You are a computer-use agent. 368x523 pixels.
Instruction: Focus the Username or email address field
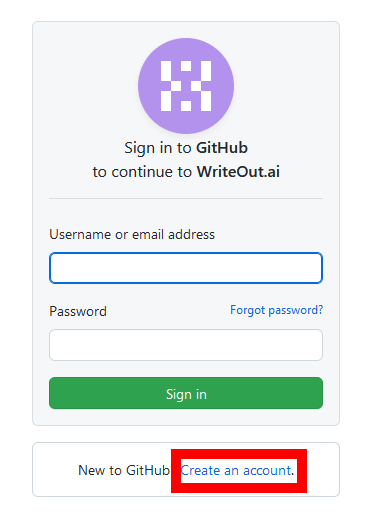tap(186, 268)
